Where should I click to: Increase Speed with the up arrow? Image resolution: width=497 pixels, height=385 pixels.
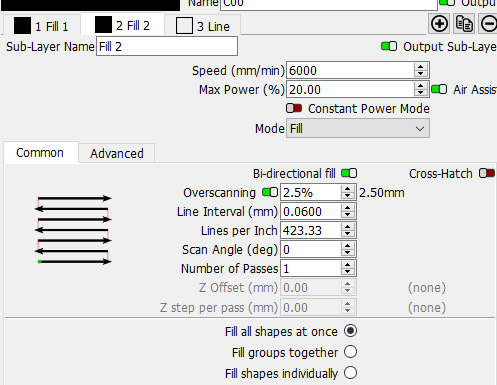click(420, 67)
